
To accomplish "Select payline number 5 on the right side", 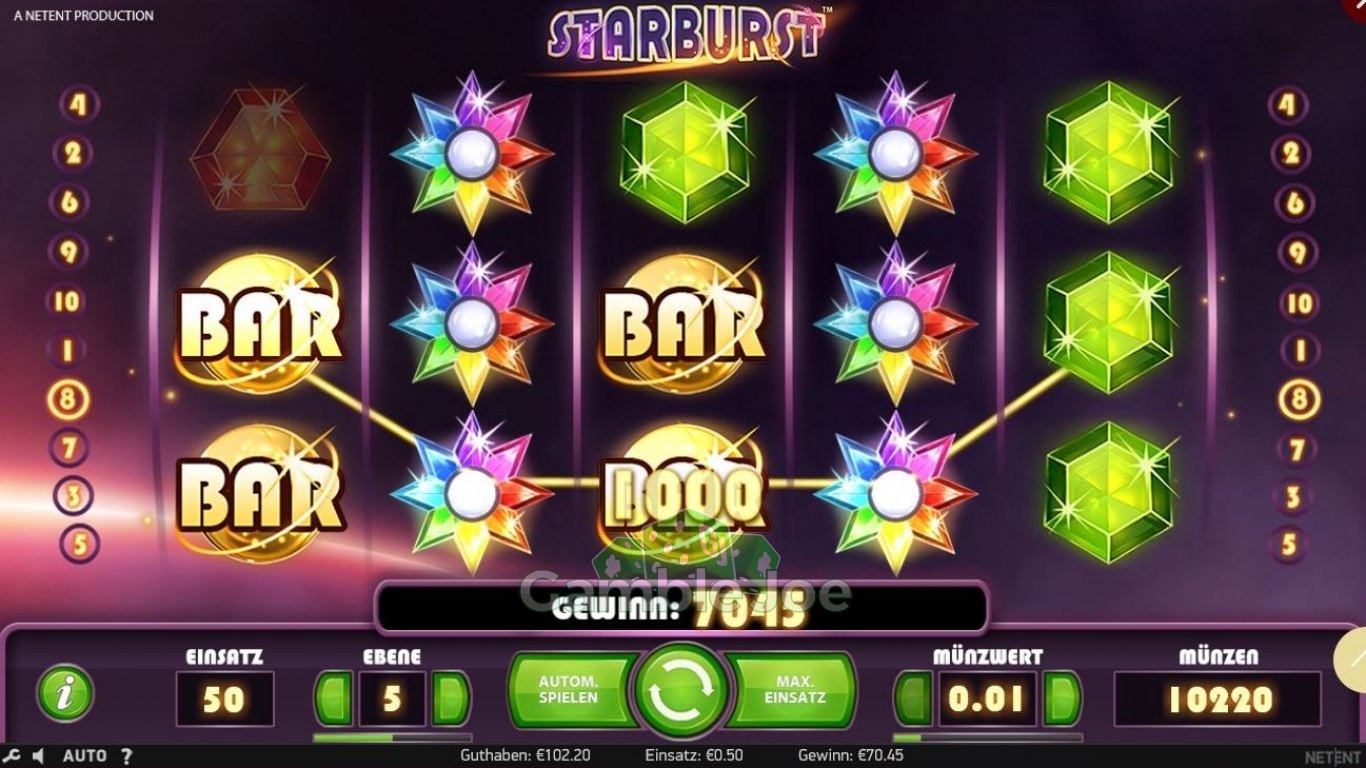I will click(1289, 544).
